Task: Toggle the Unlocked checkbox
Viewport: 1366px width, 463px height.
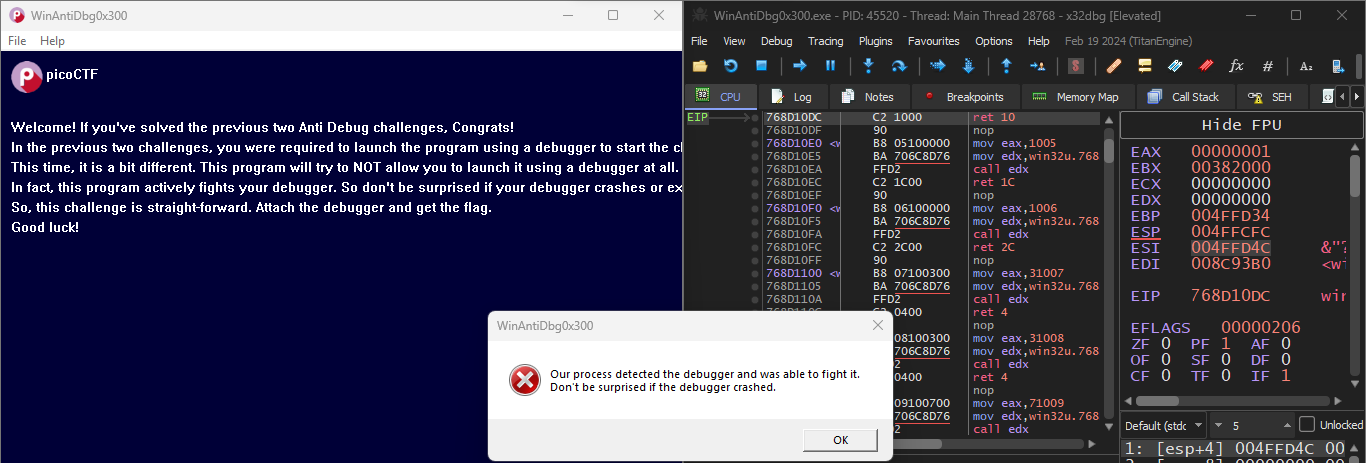Action: click(1306, 424)
